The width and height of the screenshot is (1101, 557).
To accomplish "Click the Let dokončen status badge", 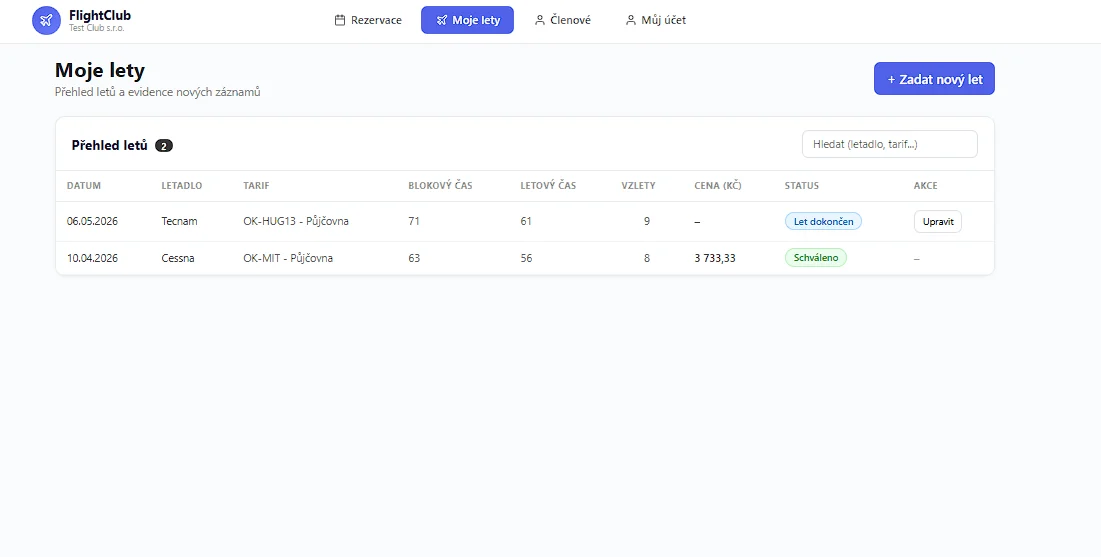I will click(823, 221).
